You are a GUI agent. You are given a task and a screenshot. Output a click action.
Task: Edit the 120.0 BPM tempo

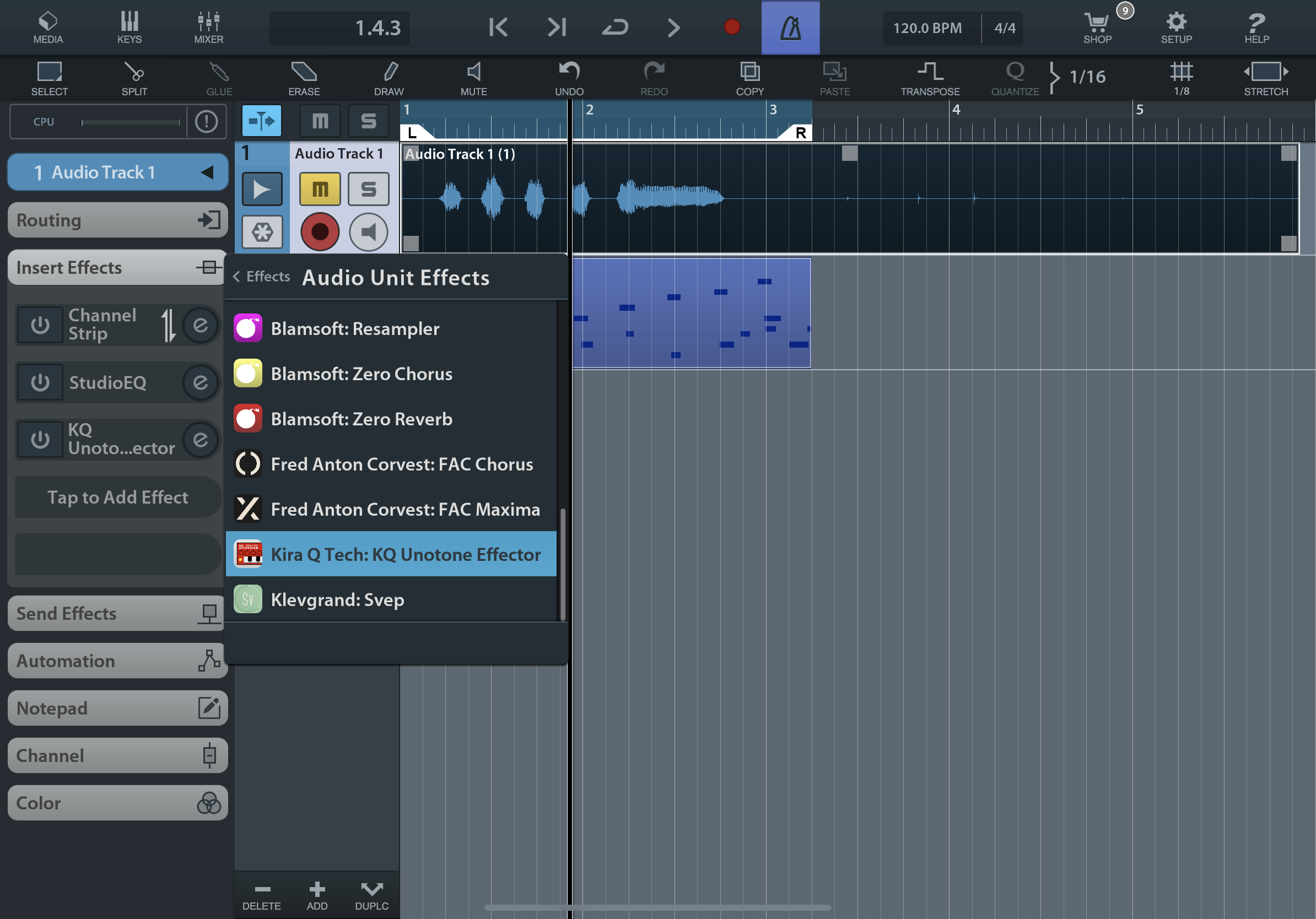[927, 28]
